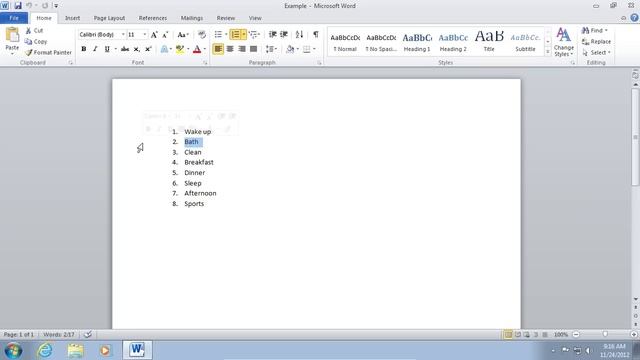Justify the paragraph text

[253, 49]
